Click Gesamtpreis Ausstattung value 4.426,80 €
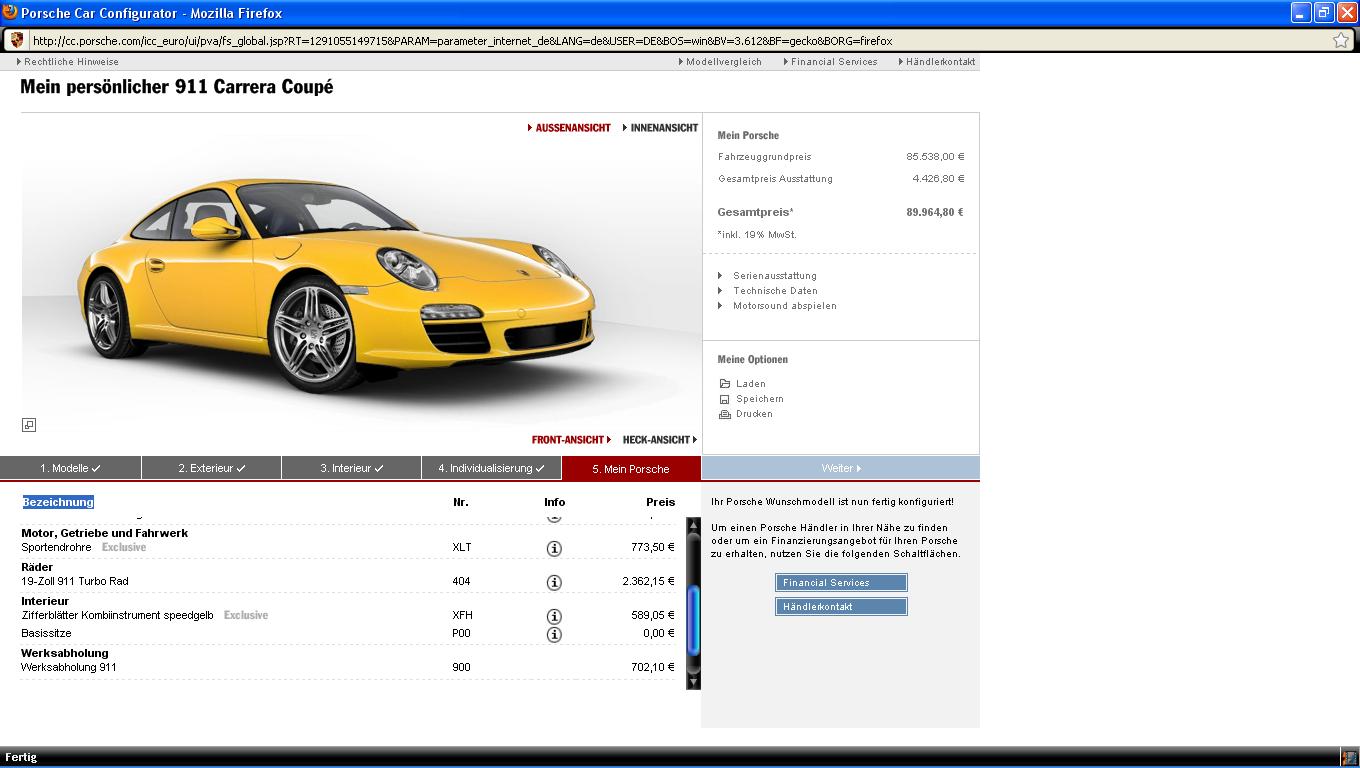The width and height of the screenshot is (1360, 768). point(938,179)
